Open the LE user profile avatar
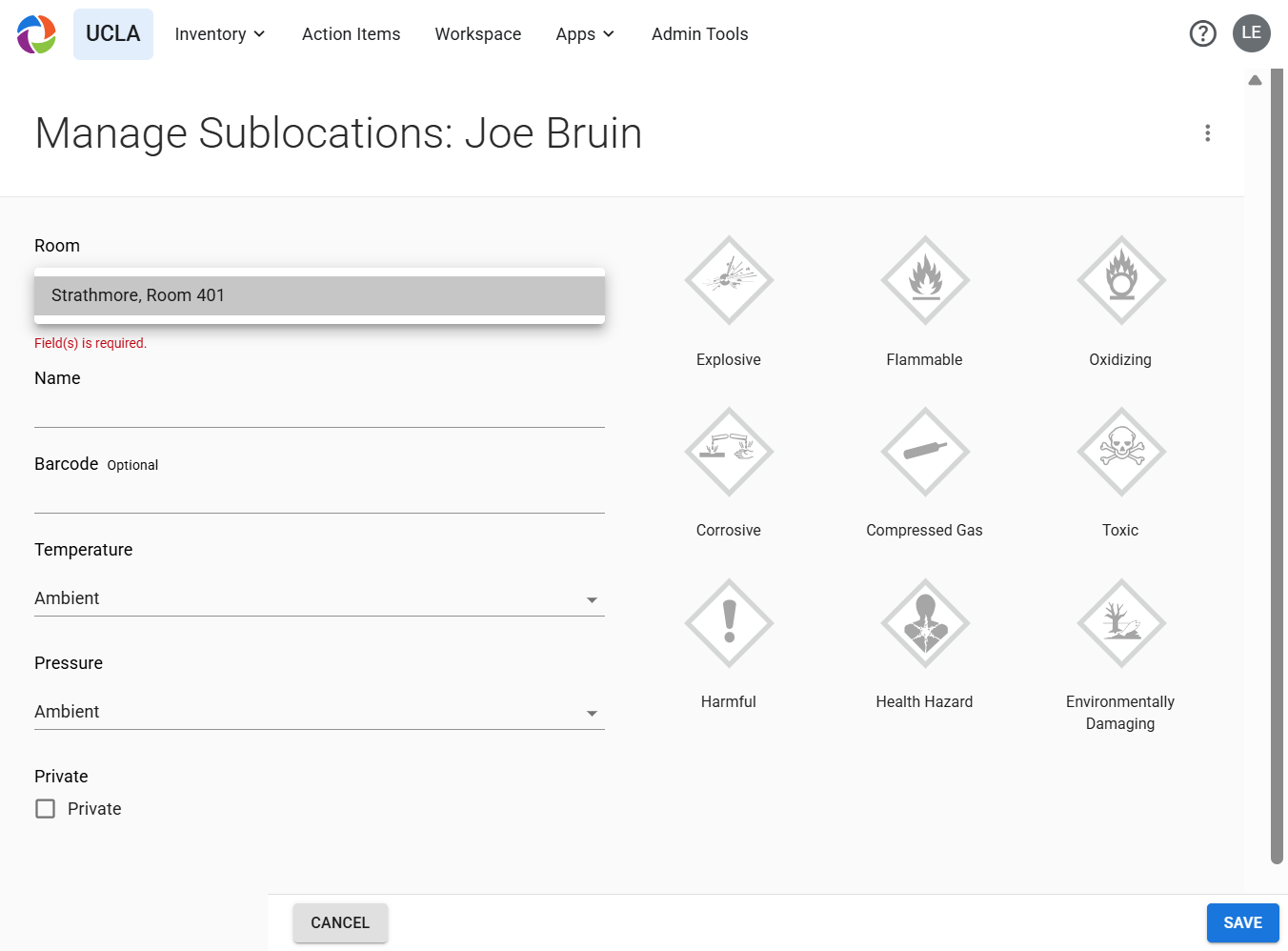Viewport: 1288px width, 951px height. (x=1252, y=33)
